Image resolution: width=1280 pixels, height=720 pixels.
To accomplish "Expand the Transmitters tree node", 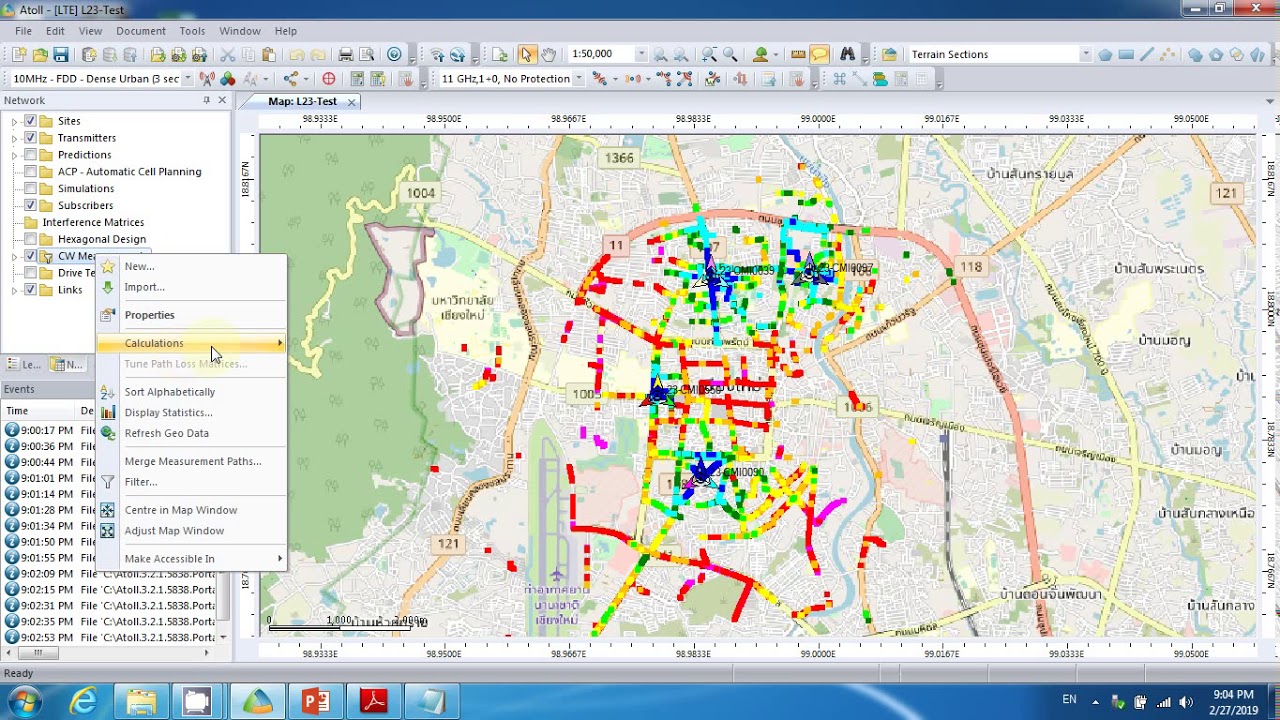I will 15,138.
